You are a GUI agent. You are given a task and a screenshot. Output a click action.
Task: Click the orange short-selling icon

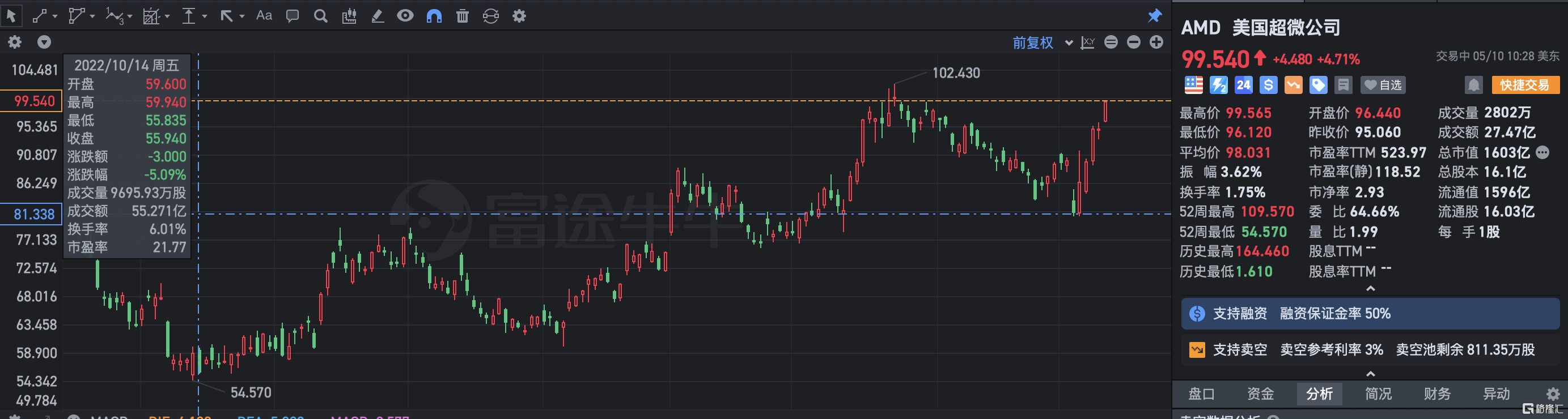click(x=1294, y=85)
